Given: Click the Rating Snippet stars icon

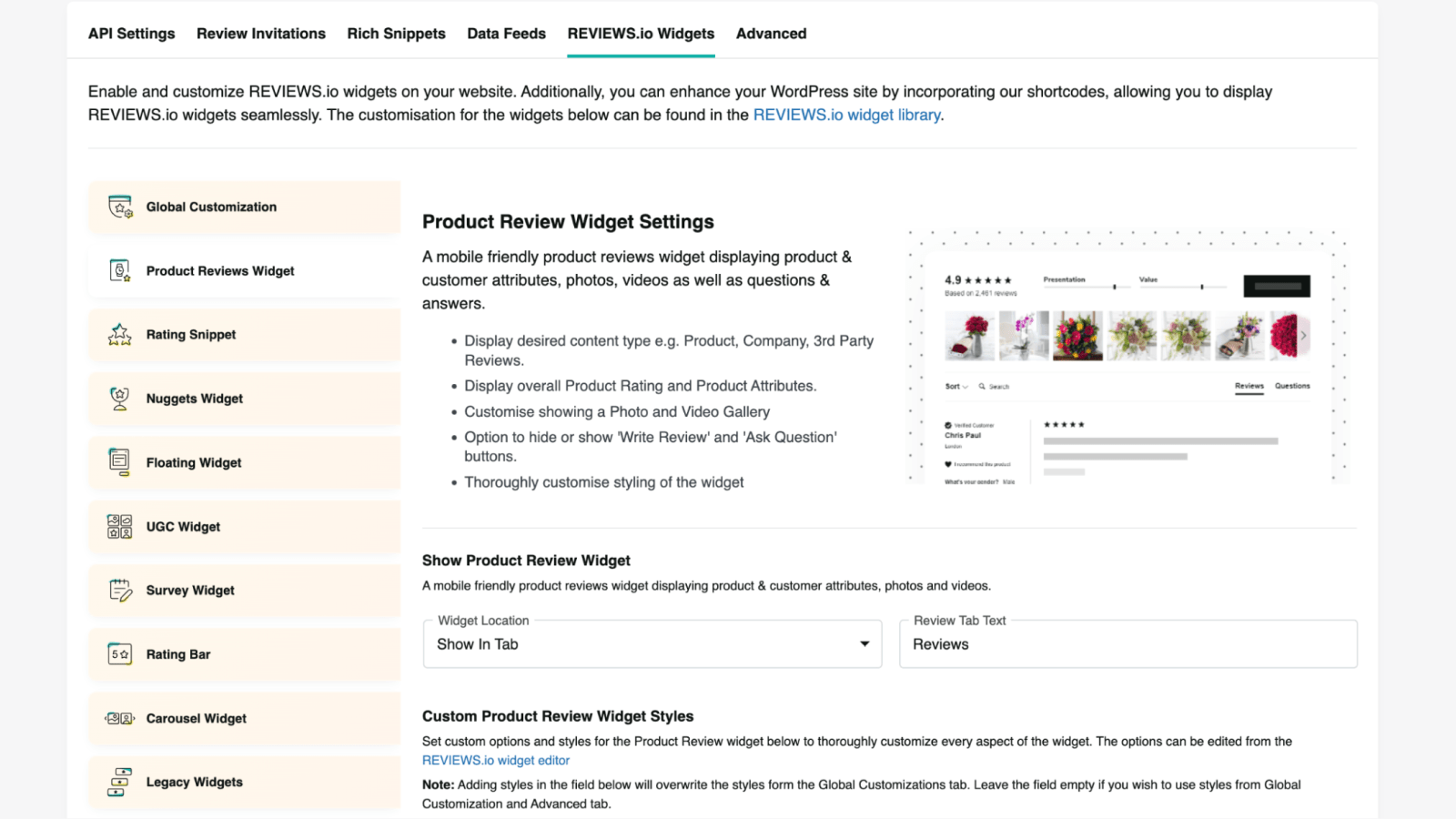Looking at the screenshot, I should point(120,335).
